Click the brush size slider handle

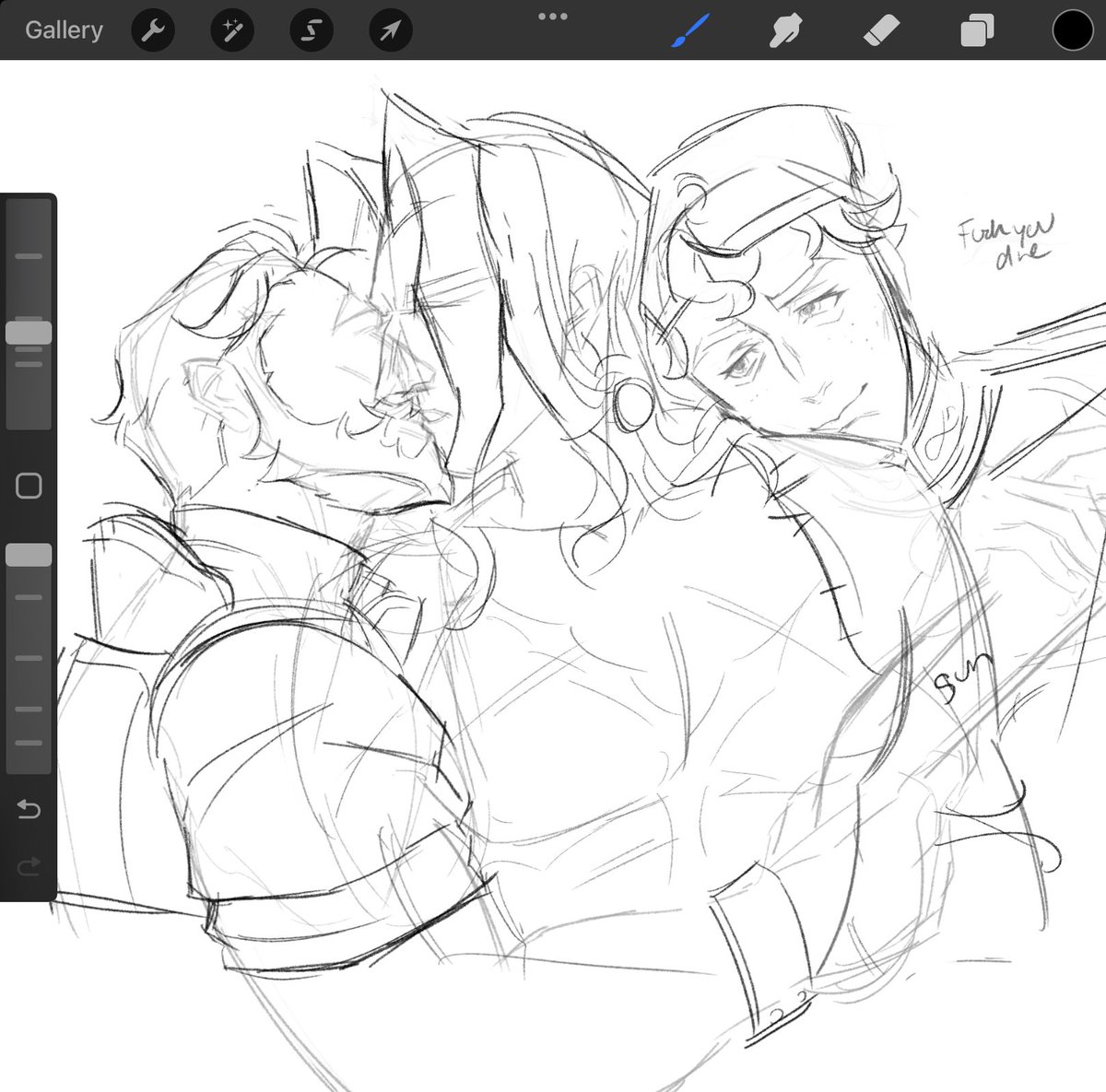click(x=29, y=333)
